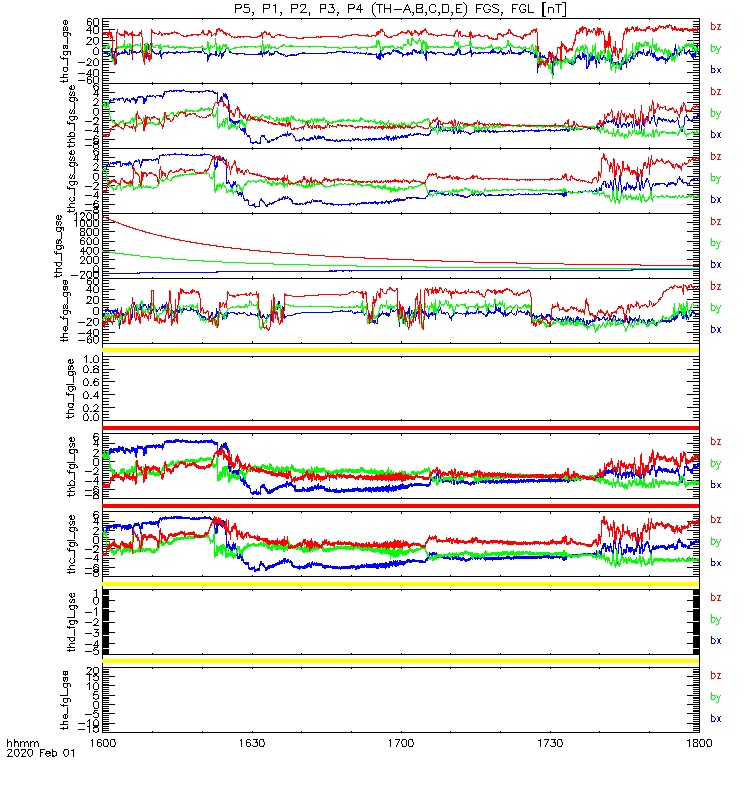Image resolution: width=750 pixels, height=800 pixels.
Task: Click the bx legend of thd_fgl_gse panel
Action: (x=716, y=641)
